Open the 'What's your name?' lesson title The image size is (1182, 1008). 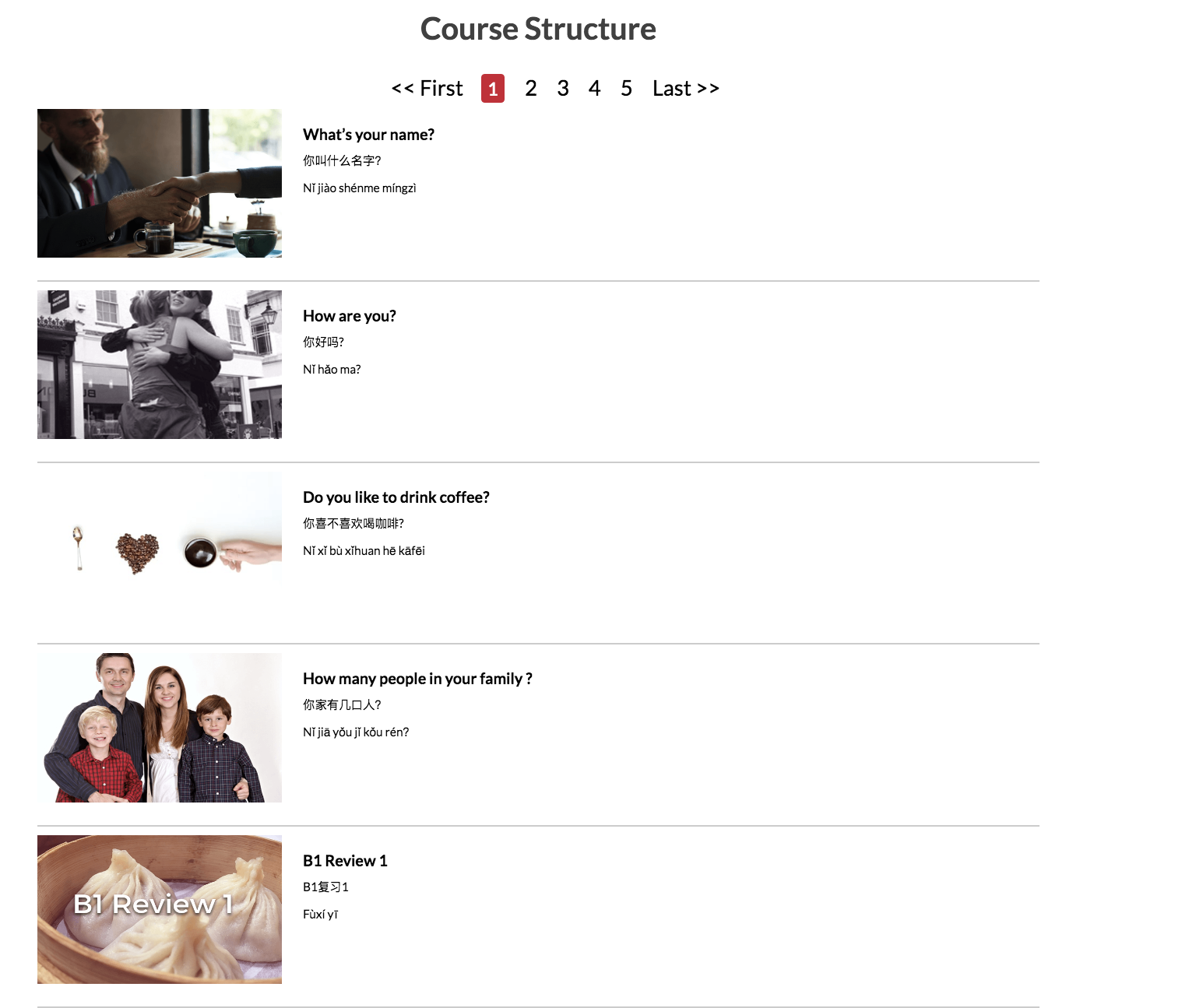click(368, 135)
